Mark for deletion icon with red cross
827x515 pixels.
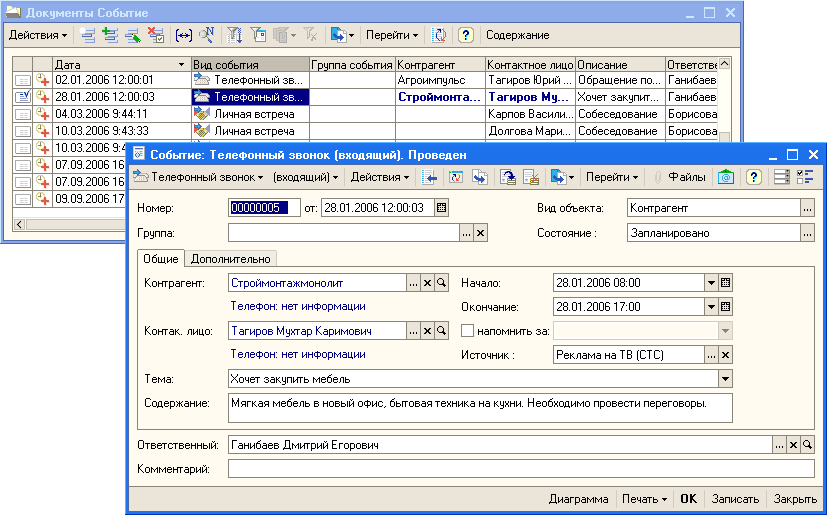point(156,35)
